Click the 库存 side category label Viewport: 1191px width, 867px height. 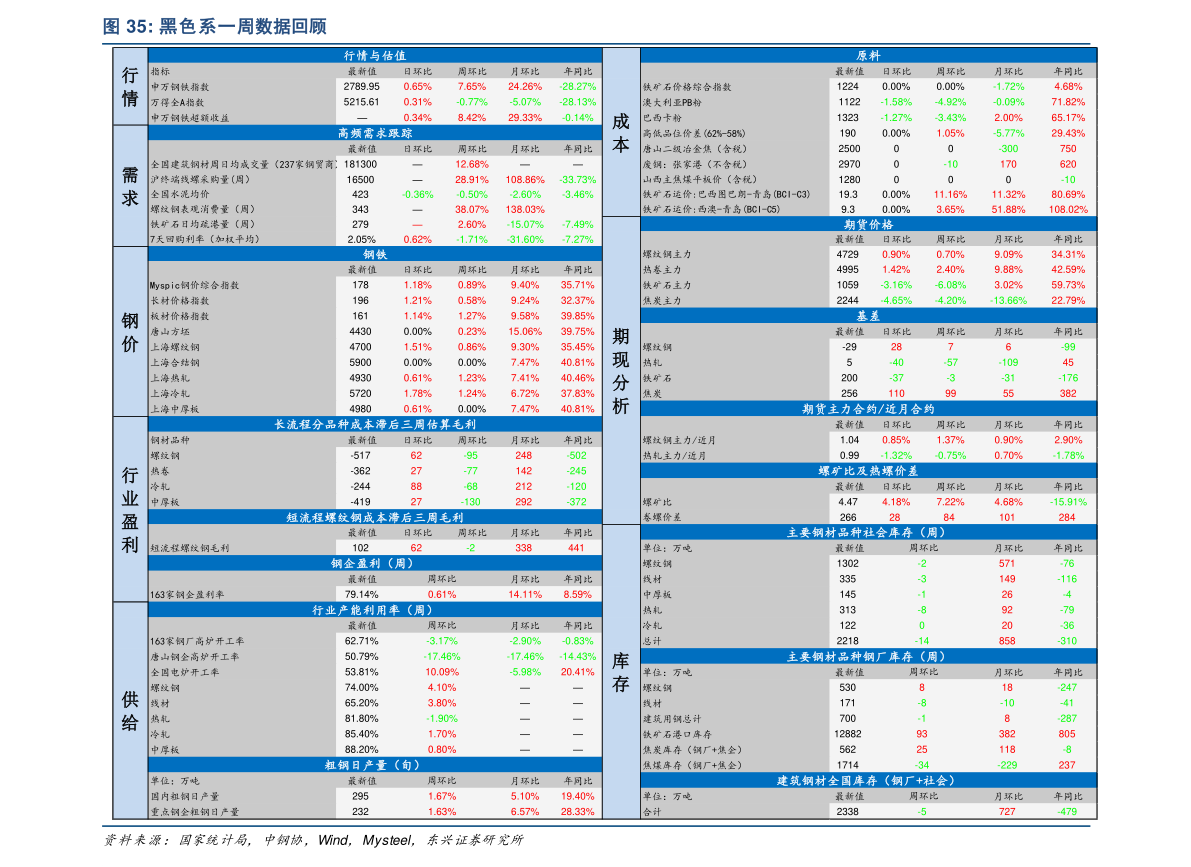point(621,672)
